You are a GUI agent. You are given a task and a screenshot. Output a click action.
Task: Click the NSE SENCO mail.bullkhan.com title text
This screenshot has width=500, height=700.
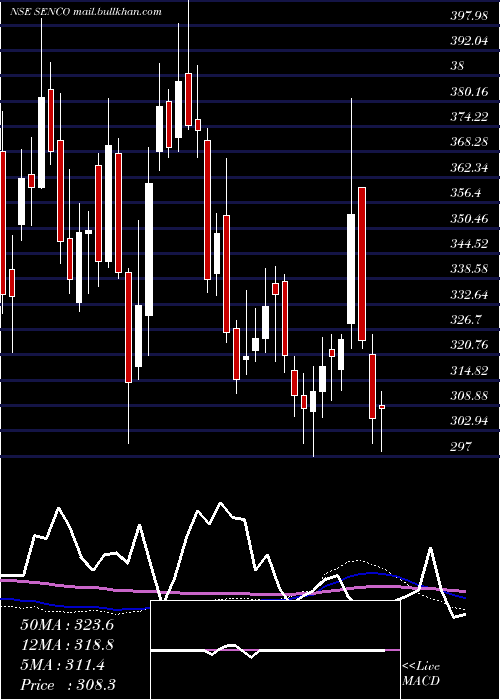86,12
